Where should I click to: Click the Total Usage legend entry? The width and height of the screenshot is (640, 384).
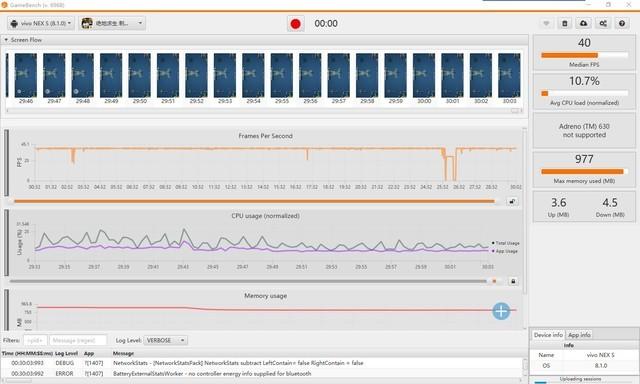(505, 243)
